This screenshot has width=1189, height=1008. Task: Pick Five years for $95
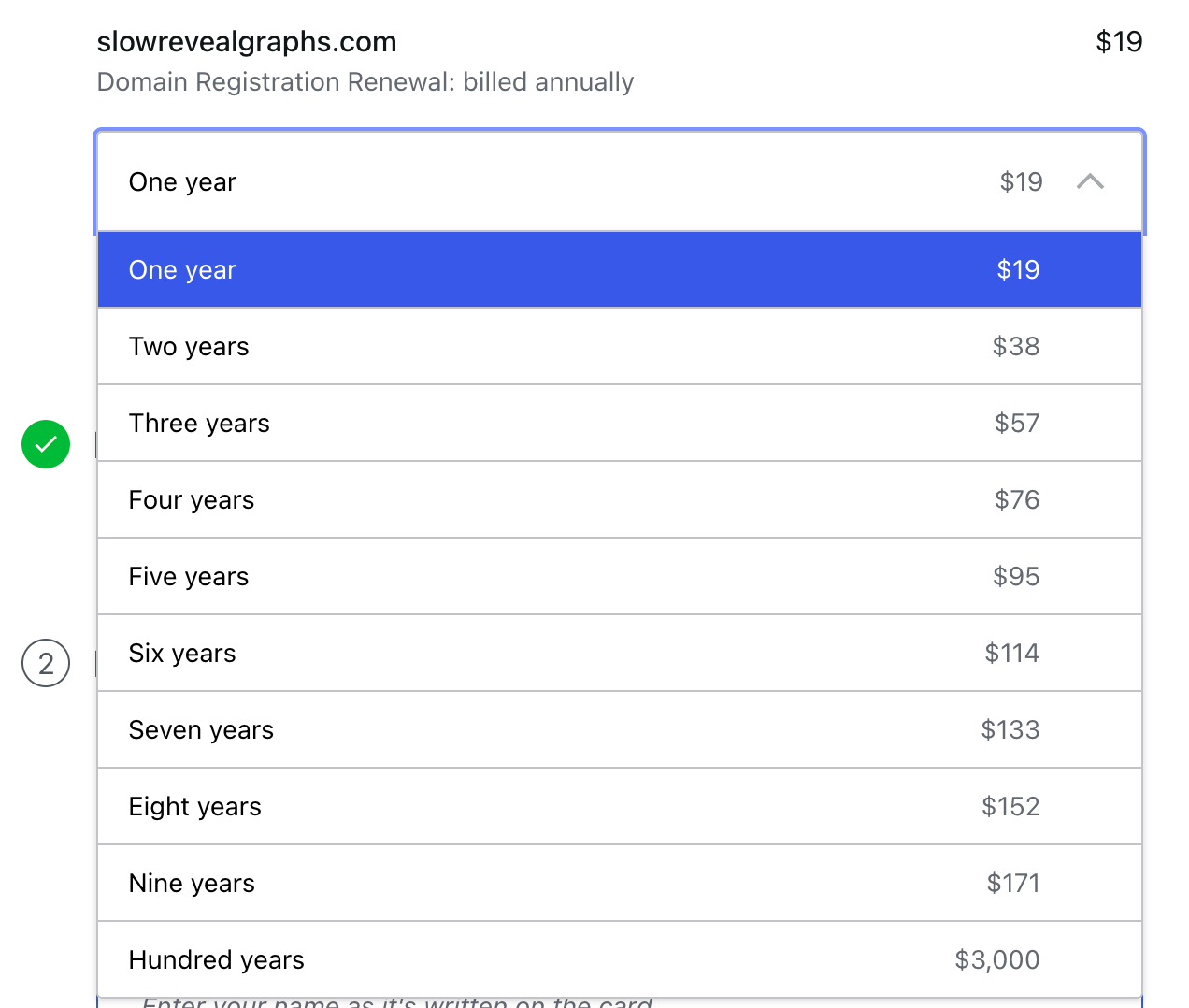(619, 577)
